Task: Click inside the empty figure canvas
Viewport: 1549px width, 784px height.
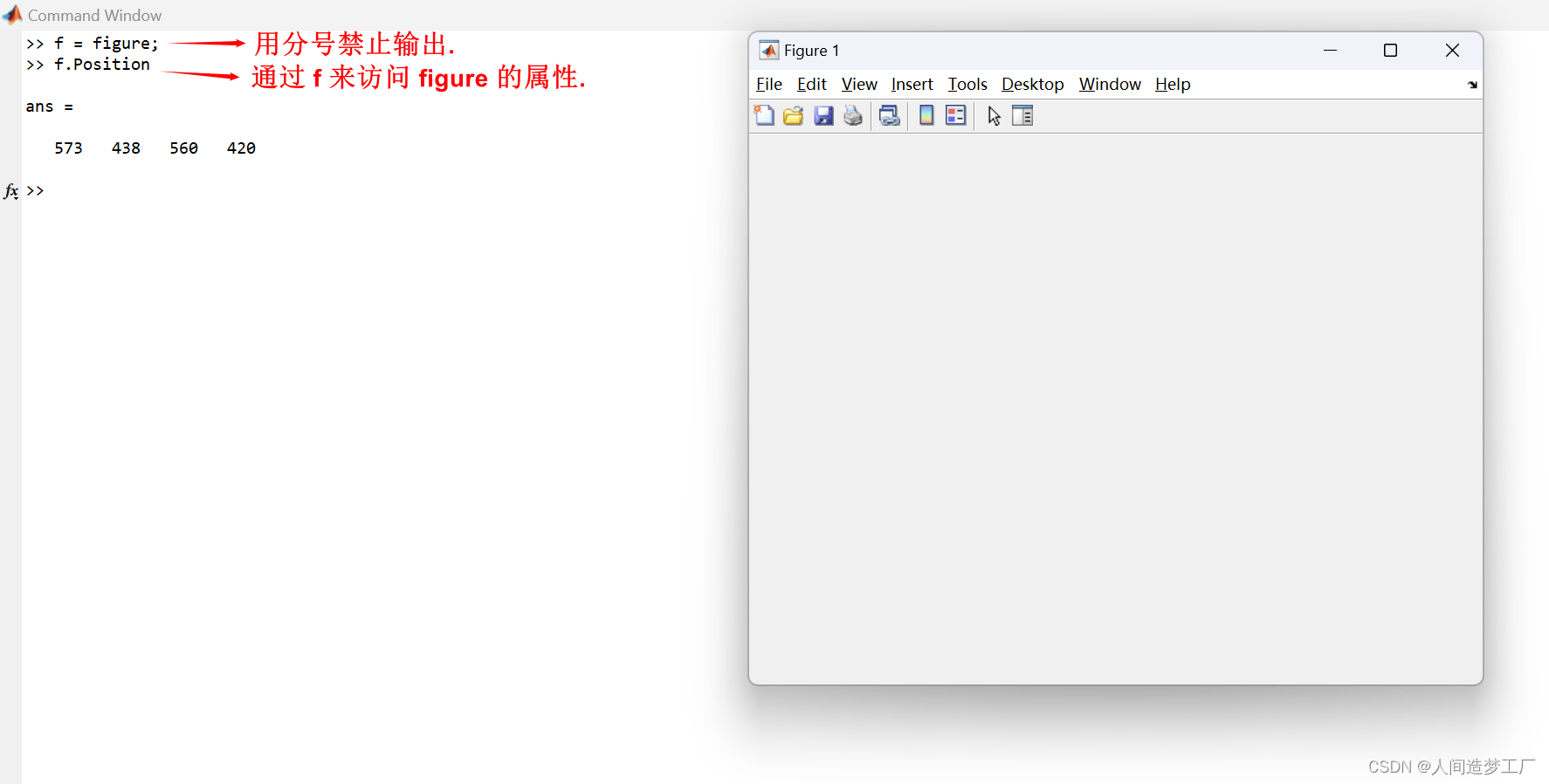Action: tap(1116, 409)
